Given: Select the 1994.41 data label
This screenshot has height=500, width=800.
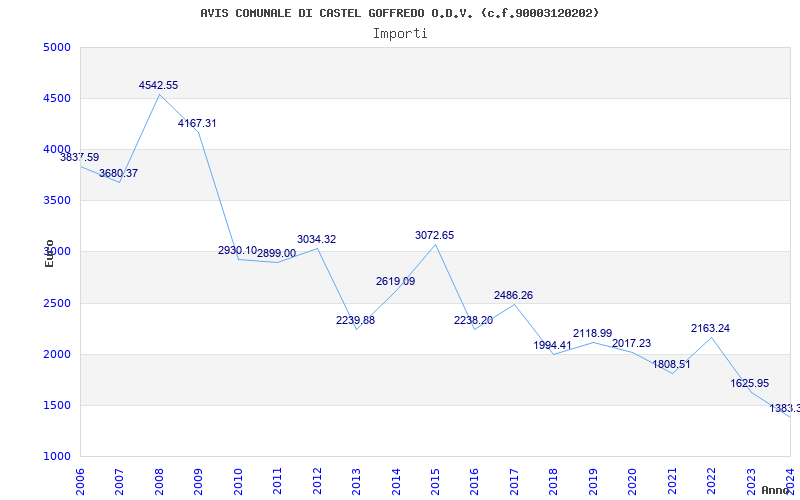Looking at the screenshot, I should pyautogui.click(x=553, y=345).
